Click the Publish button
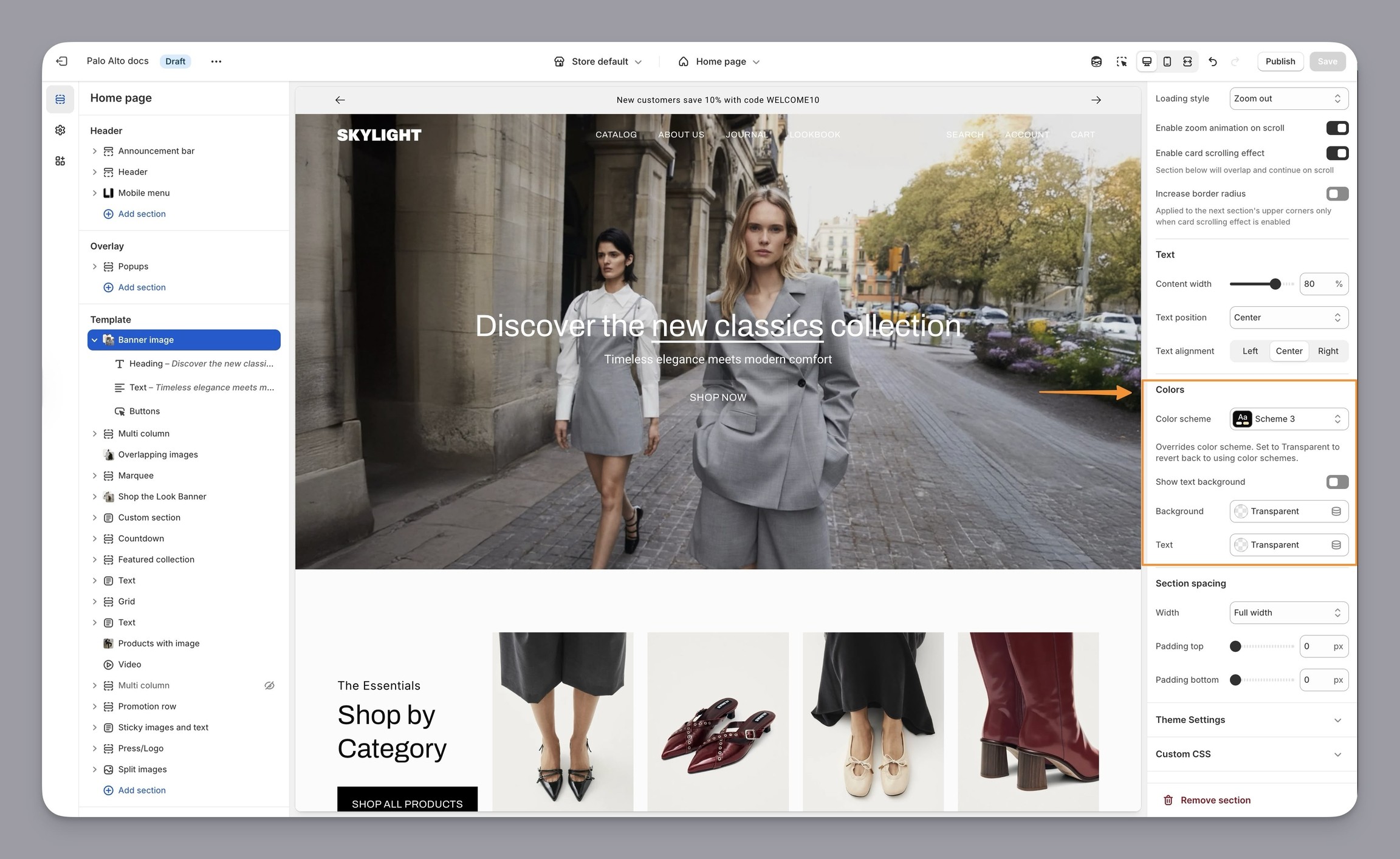 pyautogui.click(x=1280, y=61)
